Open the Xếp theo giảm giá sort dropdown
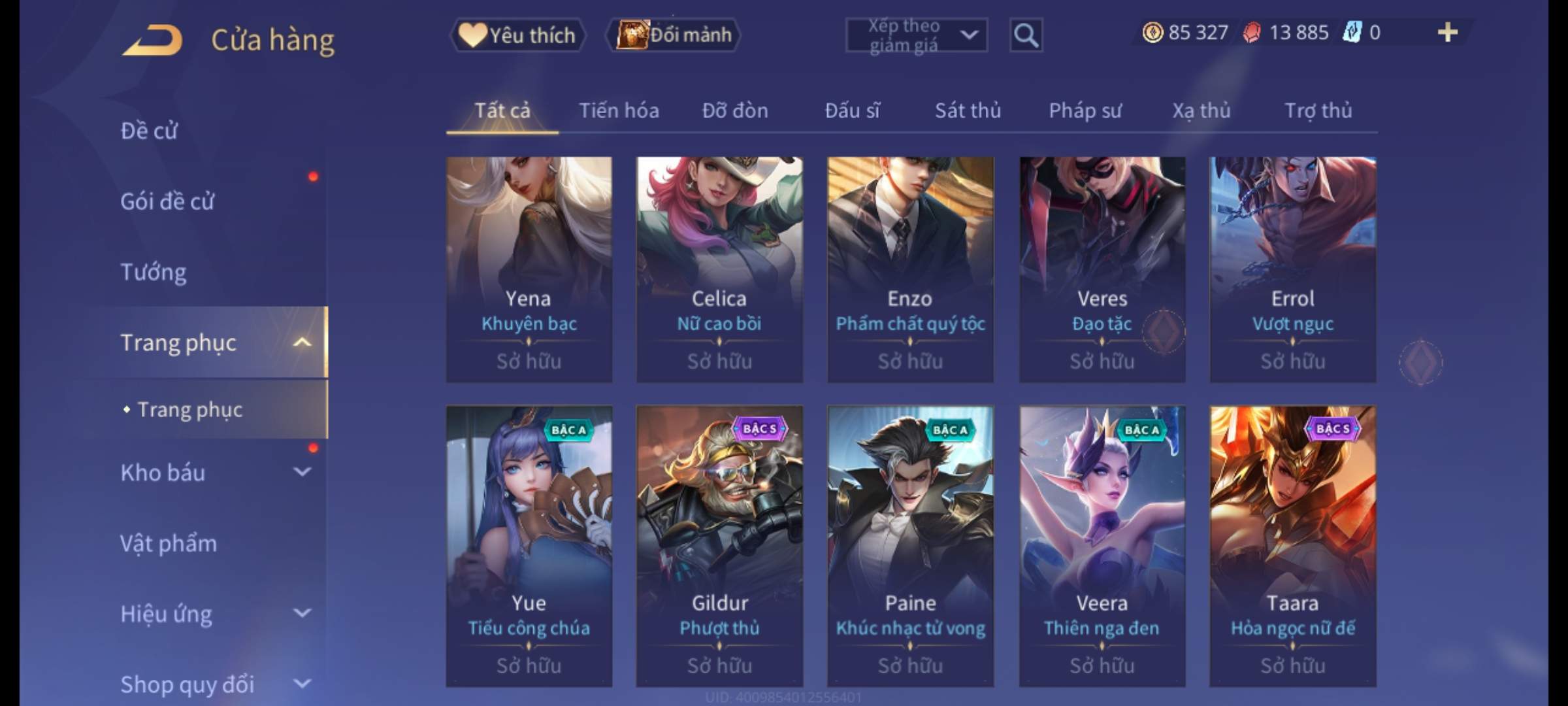This screenshot has width=1568, height=706. (917, 35)
